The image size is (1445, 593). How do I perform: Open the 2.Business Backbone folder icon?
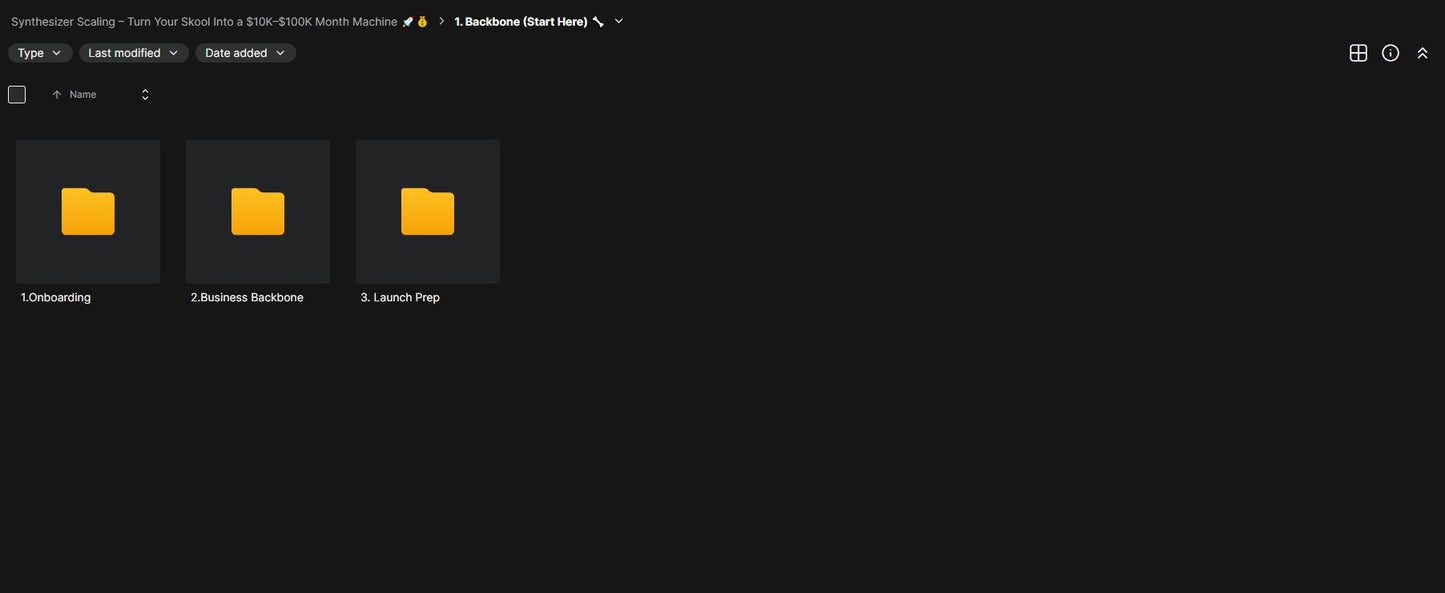(258, 211)
